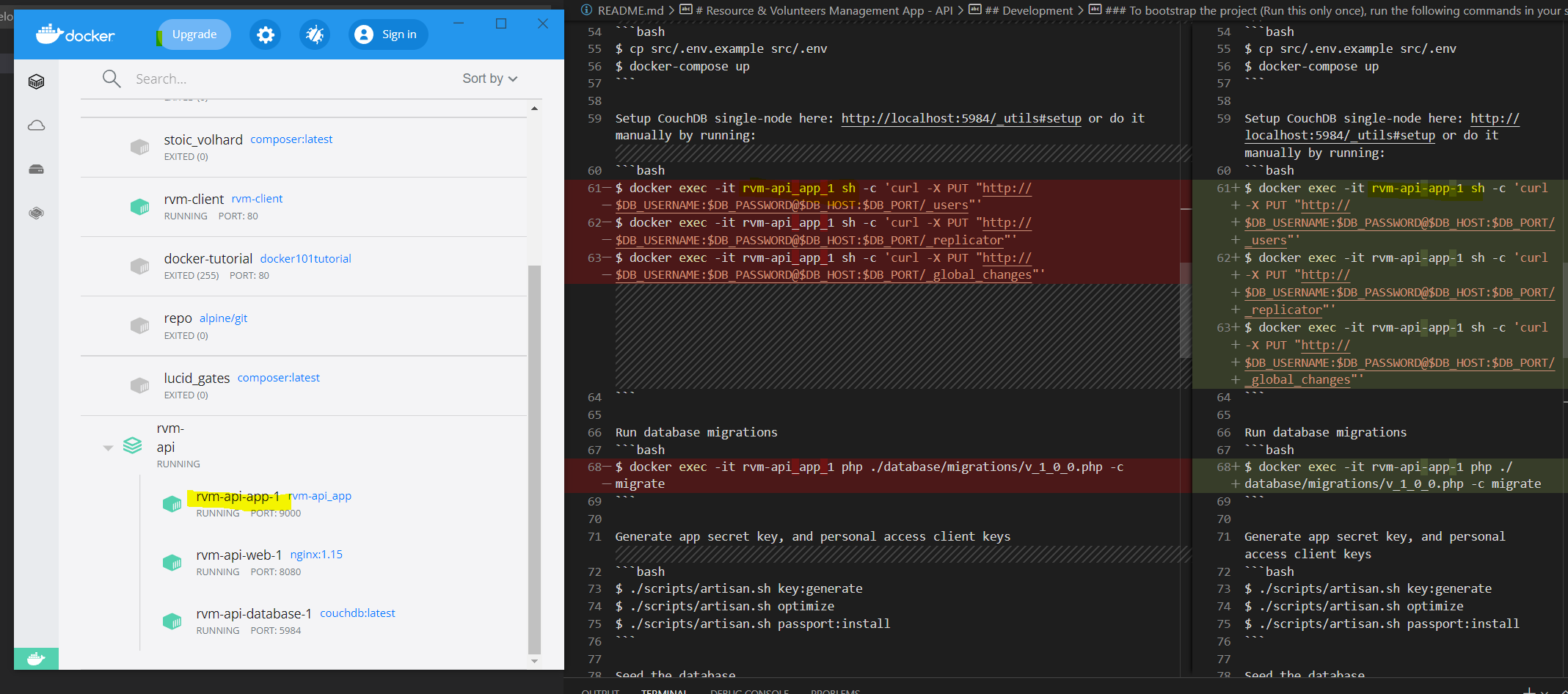Viewport: 1568px width, 694px height.
Task: Click the Docker list scrollbar thumb
Action: pos(534,459)
